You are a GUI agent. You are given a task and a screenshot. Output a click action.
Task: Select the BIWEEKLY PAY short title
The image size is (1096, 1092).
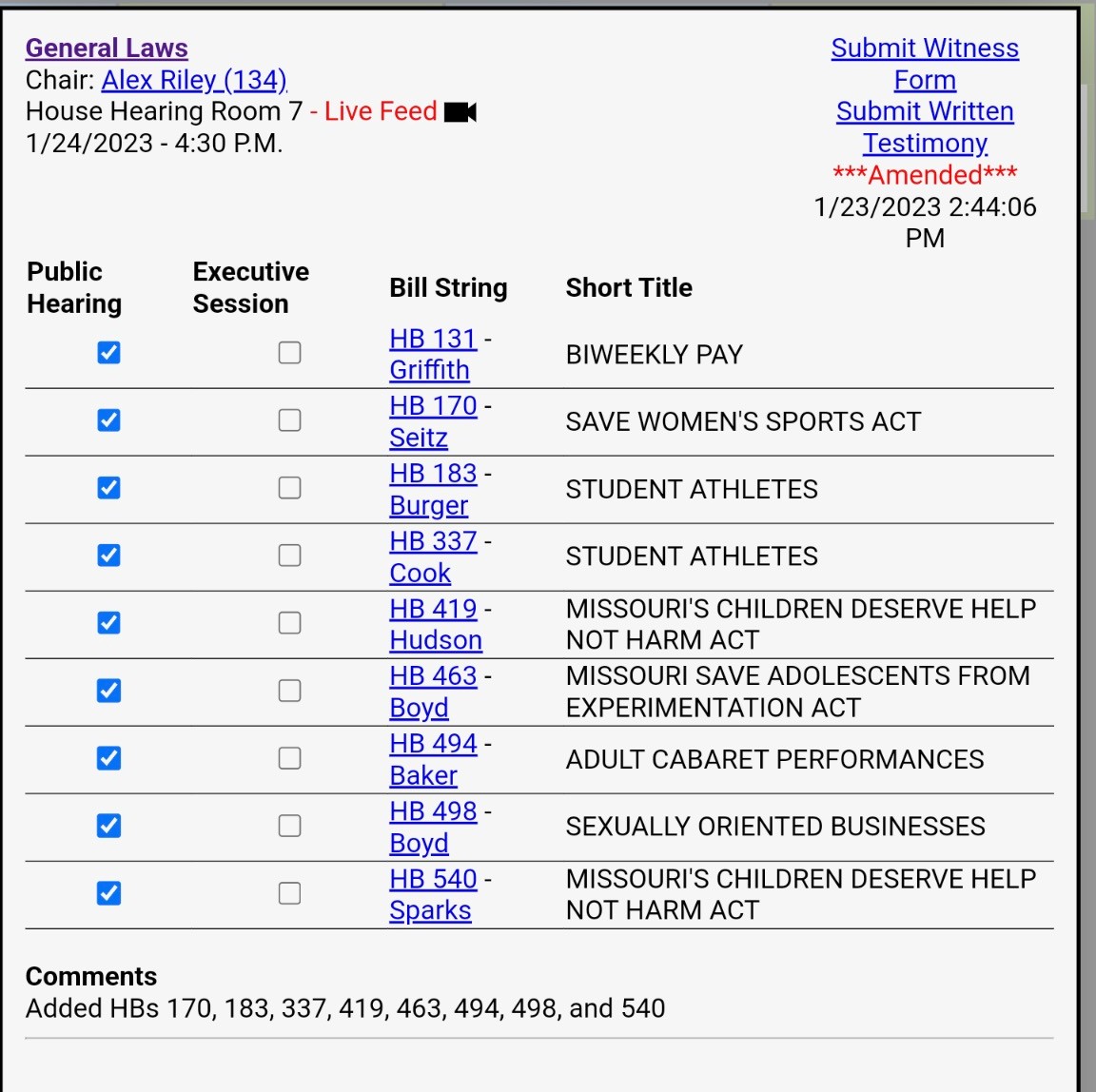(x=655, y=355)
